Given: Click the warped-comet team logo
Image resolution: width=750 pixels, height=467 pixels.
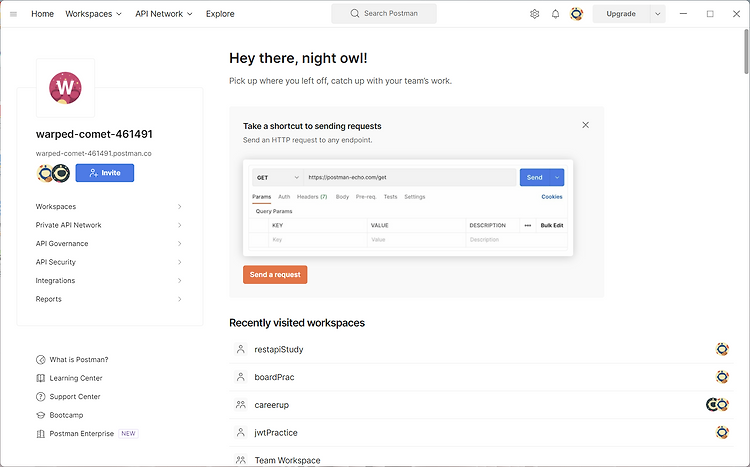Looking at the screenshot, I should click(66, 88).
